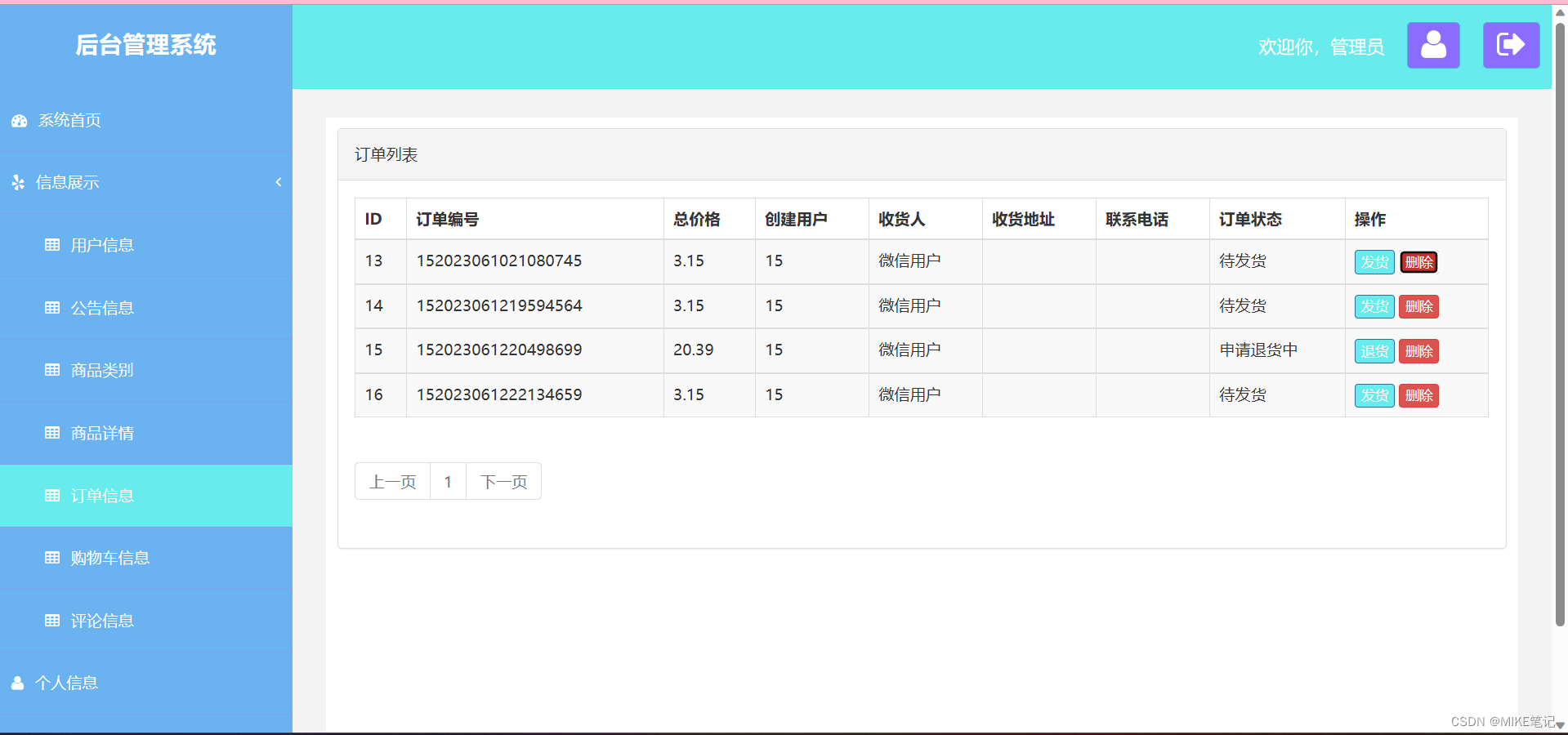1568x735 pixels.
Task: Click 待发货 status of order 13
Action: (x=1243, y=261)
